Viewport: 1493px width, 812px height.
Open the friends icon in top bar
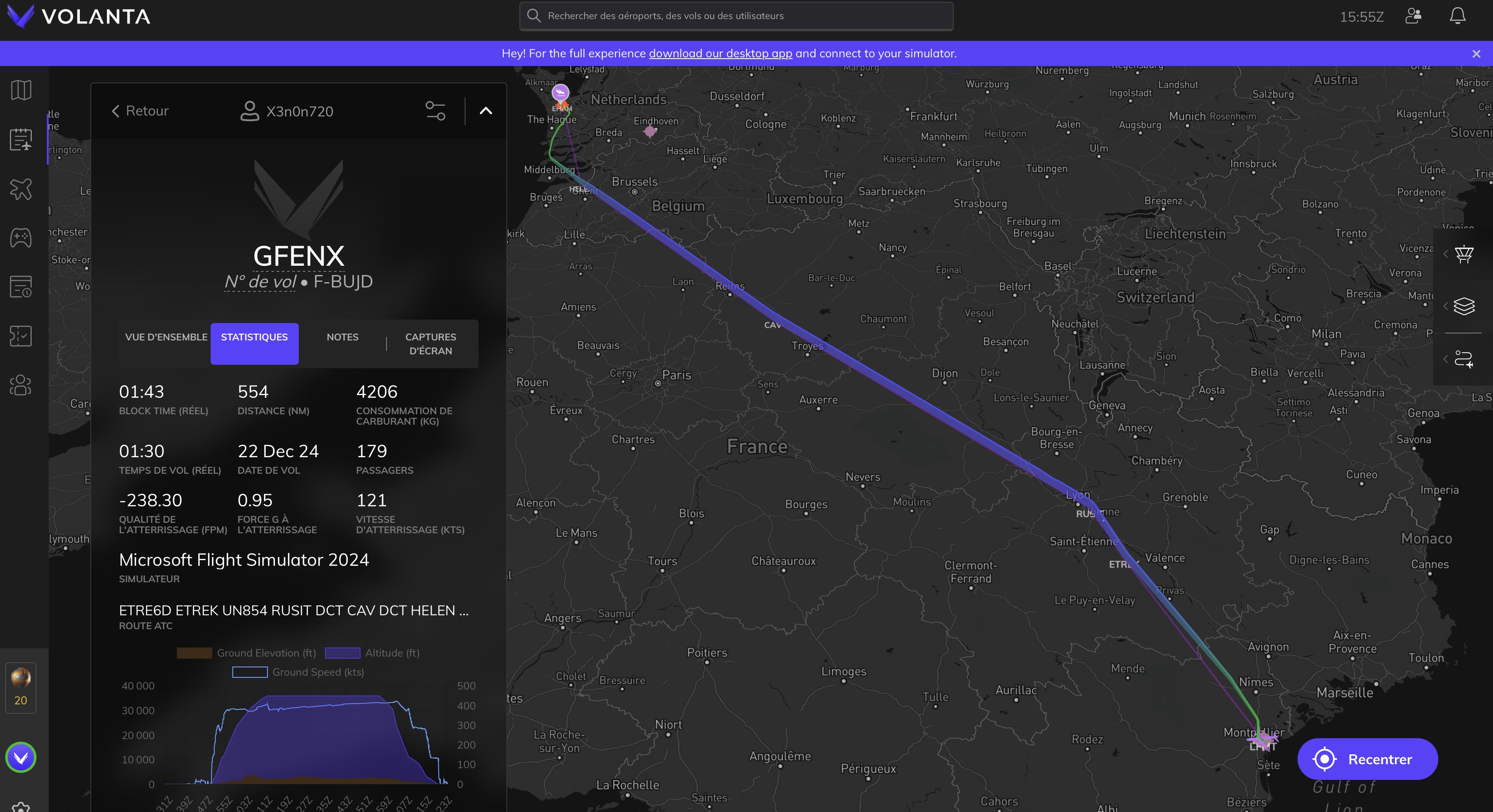pyautogui.click(x=1413, y=16)
